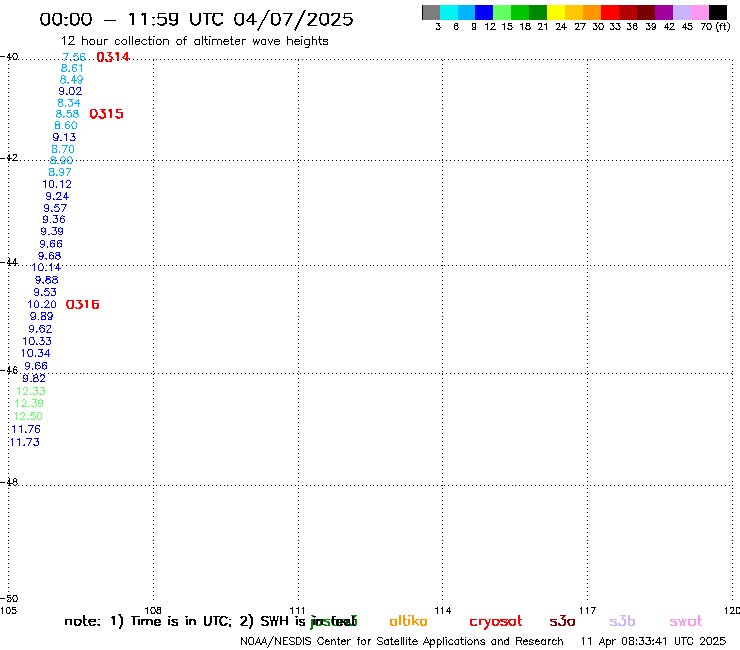Click the NOAA/NESDIS credit line
The width and height of the screenshot is (740, 650).
(x=402, y=641)
